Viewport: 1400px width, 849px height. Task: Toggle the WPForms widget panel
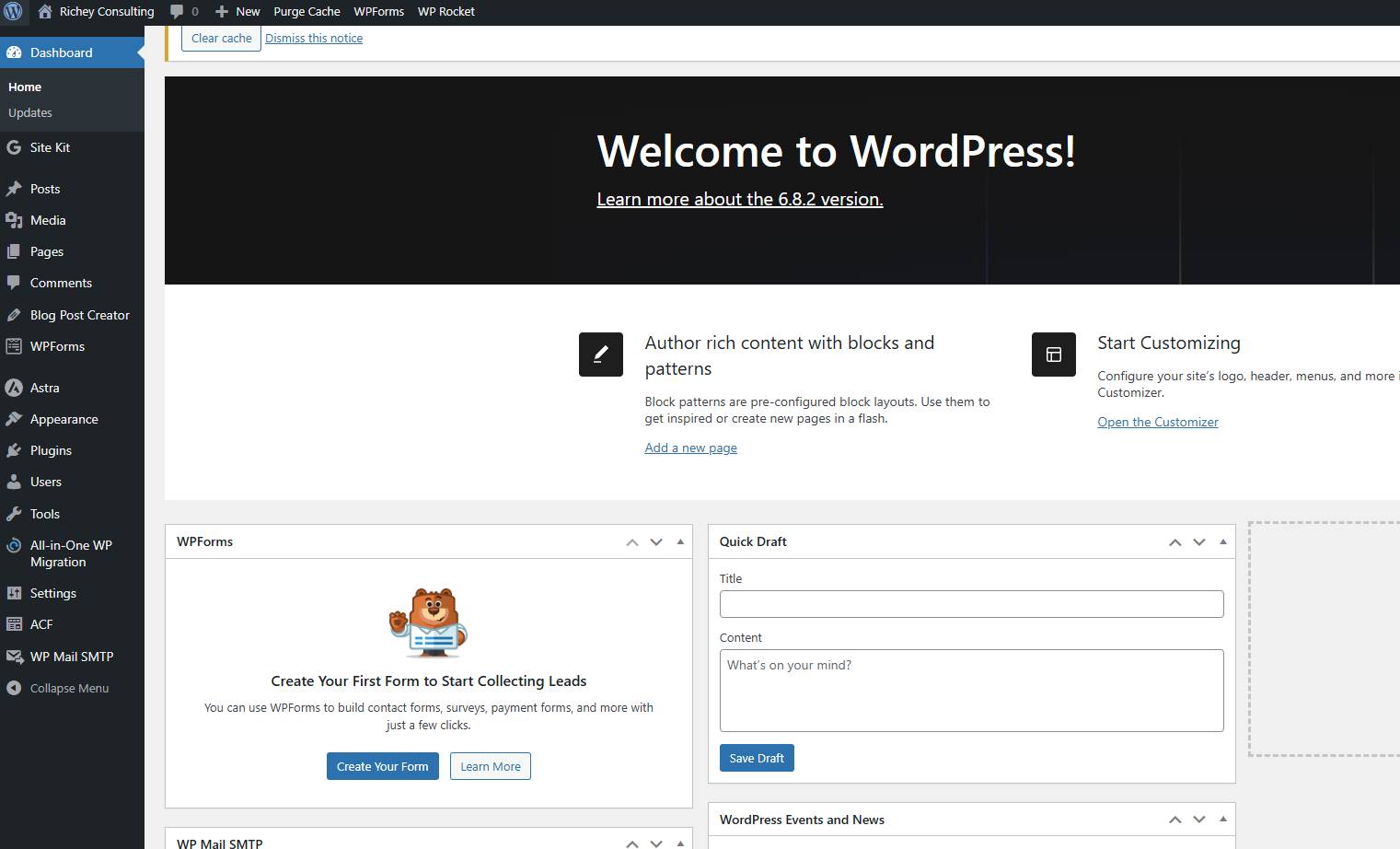coord(680,541)
